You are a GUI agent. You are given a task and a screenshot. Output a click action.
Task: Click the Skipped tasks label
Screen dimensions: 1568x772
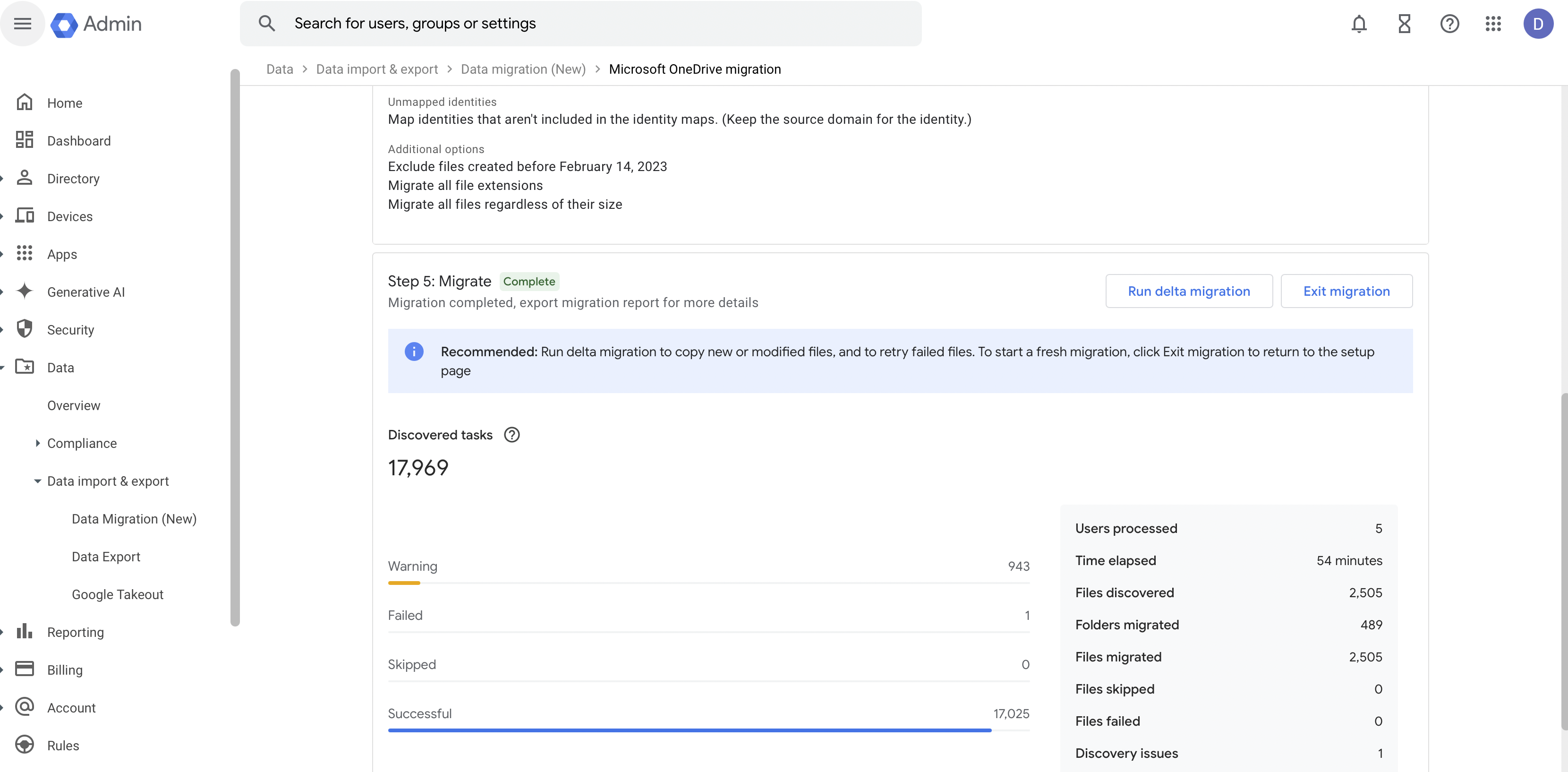tap(412, 664)
